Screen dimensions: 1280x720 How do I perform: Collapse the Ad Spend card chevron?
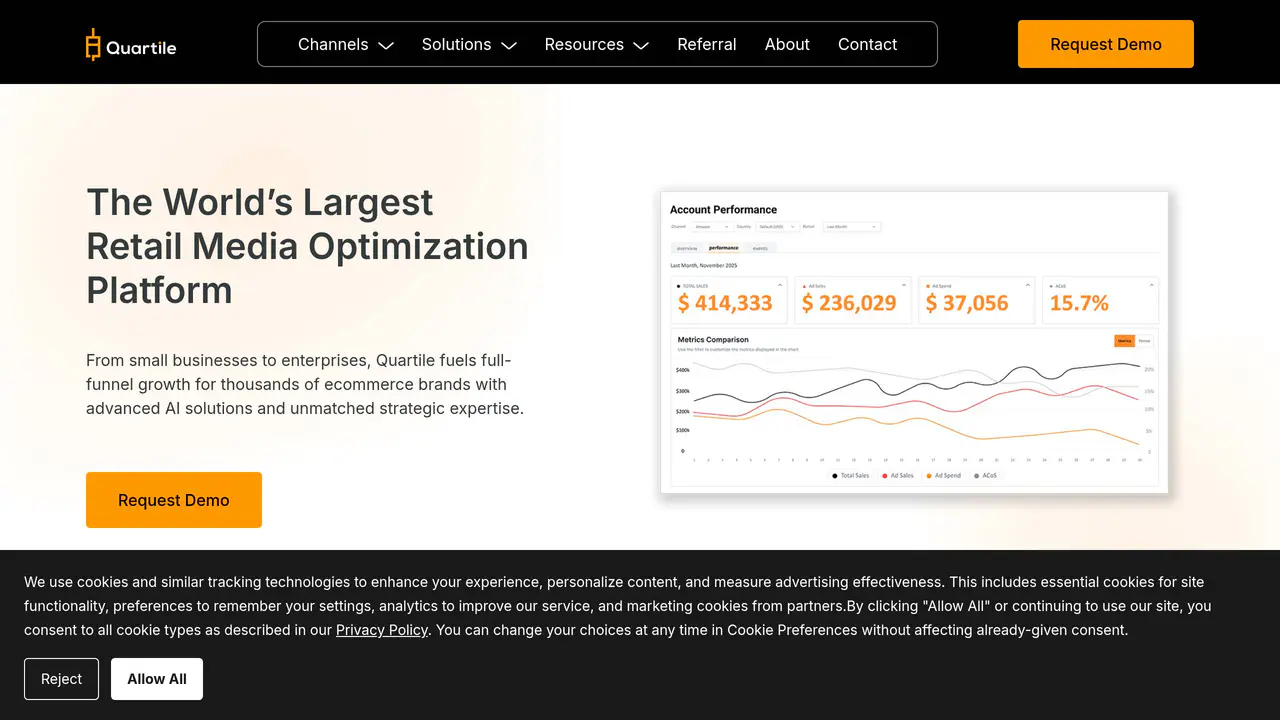tap(1028, 285)
